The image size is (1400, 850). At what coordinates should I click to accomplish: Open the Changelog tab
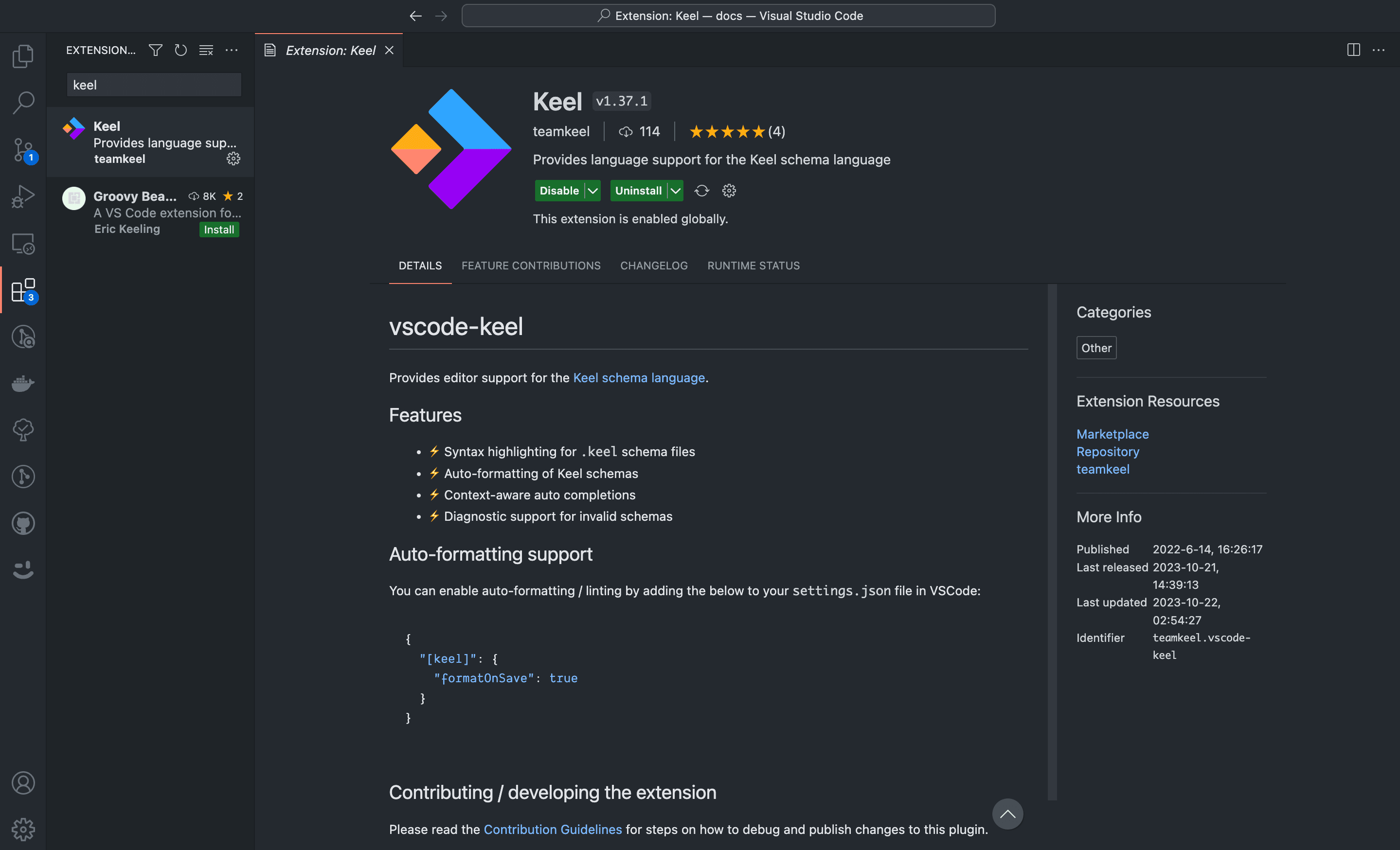point(654,266)
